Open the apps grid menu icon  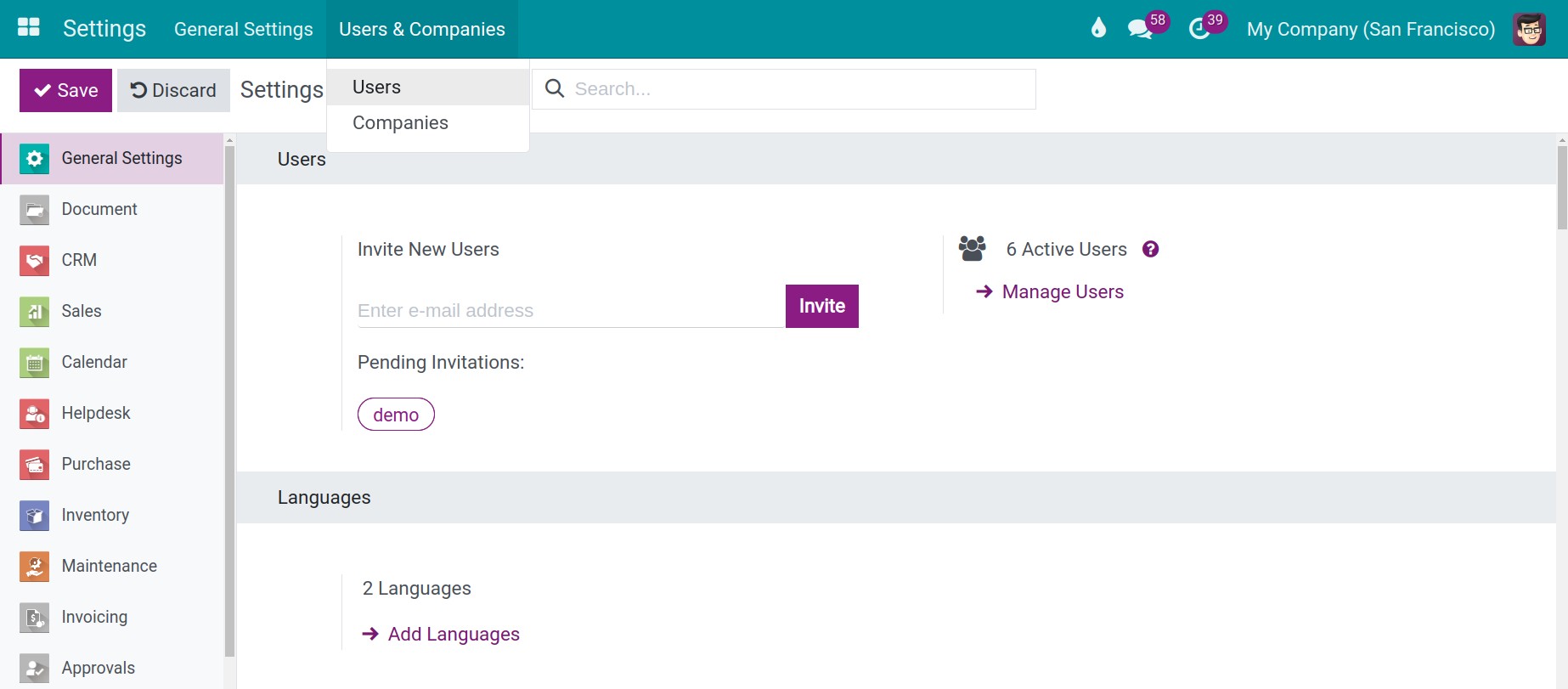coord(29,28)
